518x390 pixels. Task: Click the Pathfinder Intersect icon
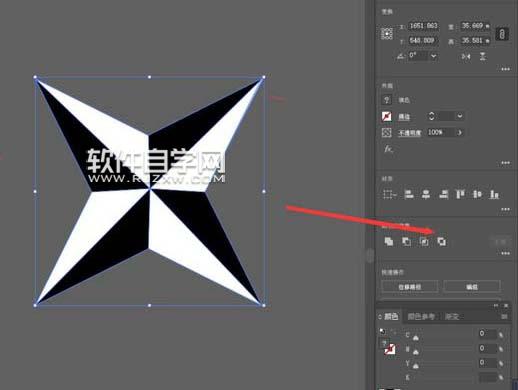[x=424, y=241]
